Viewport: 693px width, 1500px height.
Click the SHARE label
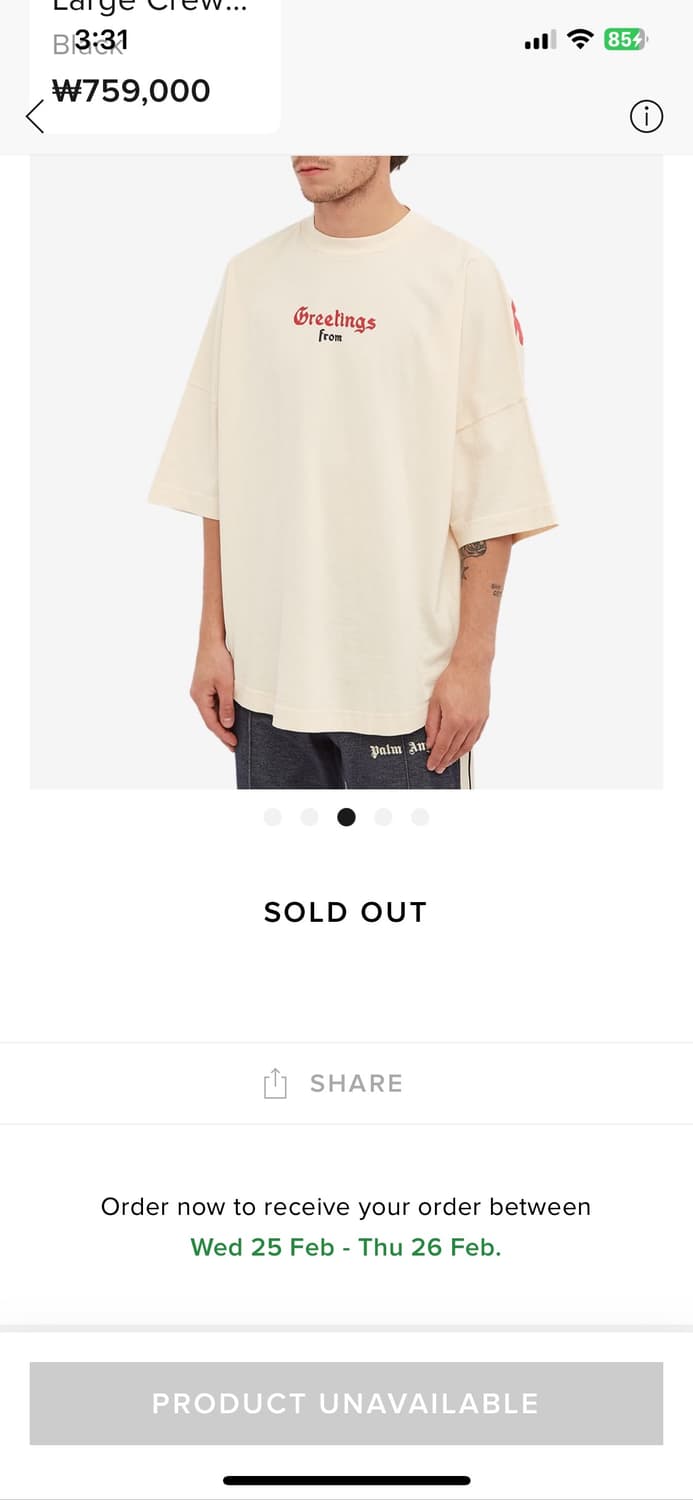pyautogui.click(x=356, y=1083)
